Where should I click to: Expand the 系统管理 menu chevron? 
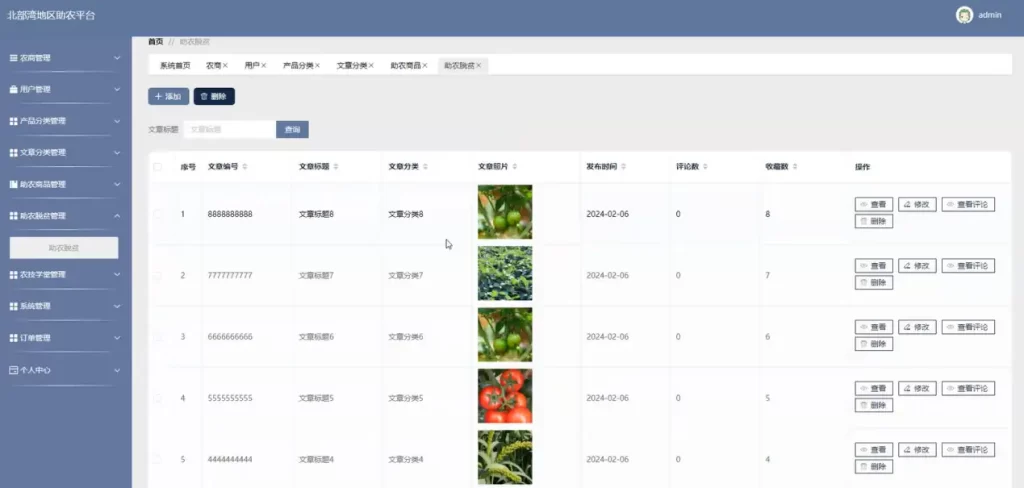point(118,306)
